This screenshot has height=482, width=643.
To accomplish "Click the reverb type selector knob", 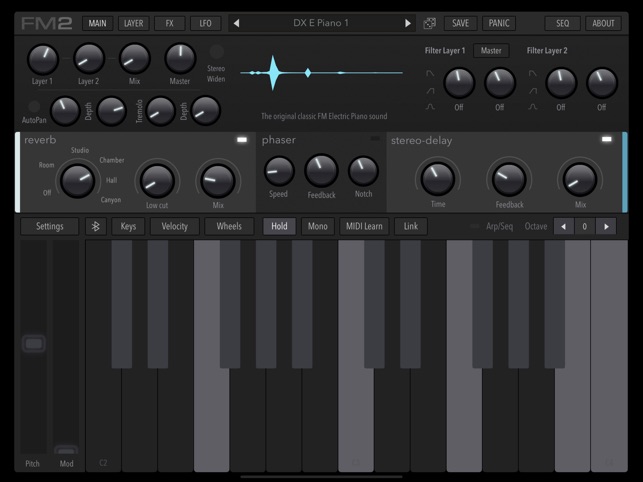I will pos(78,181).
